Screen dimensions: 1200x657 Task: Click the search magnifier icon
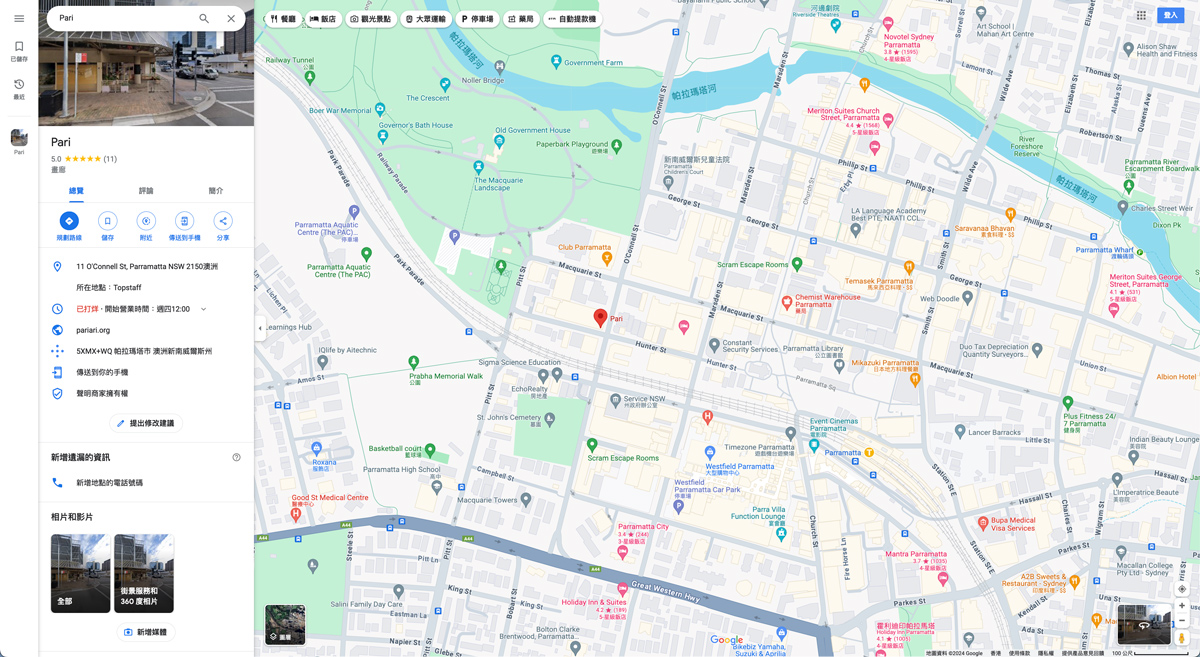click(204, 18)
